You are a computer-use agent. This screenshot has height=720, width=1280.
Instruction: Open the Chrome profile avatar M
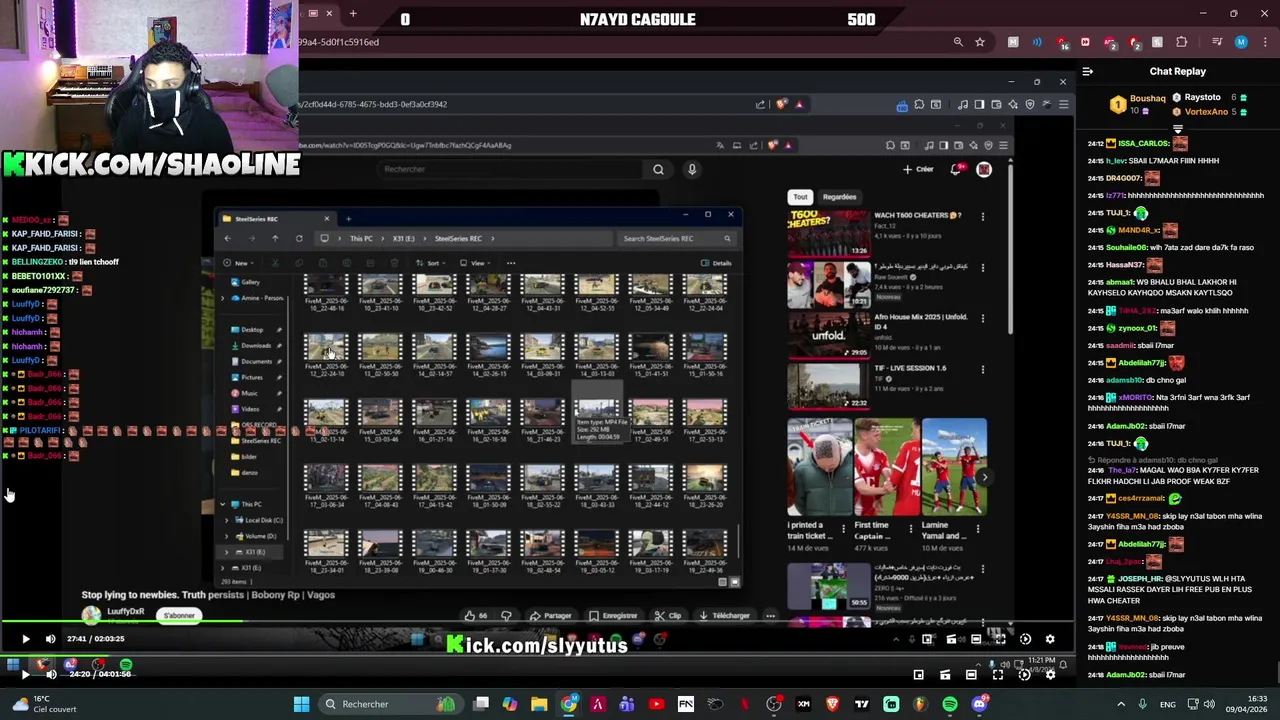click(1241, 42)
